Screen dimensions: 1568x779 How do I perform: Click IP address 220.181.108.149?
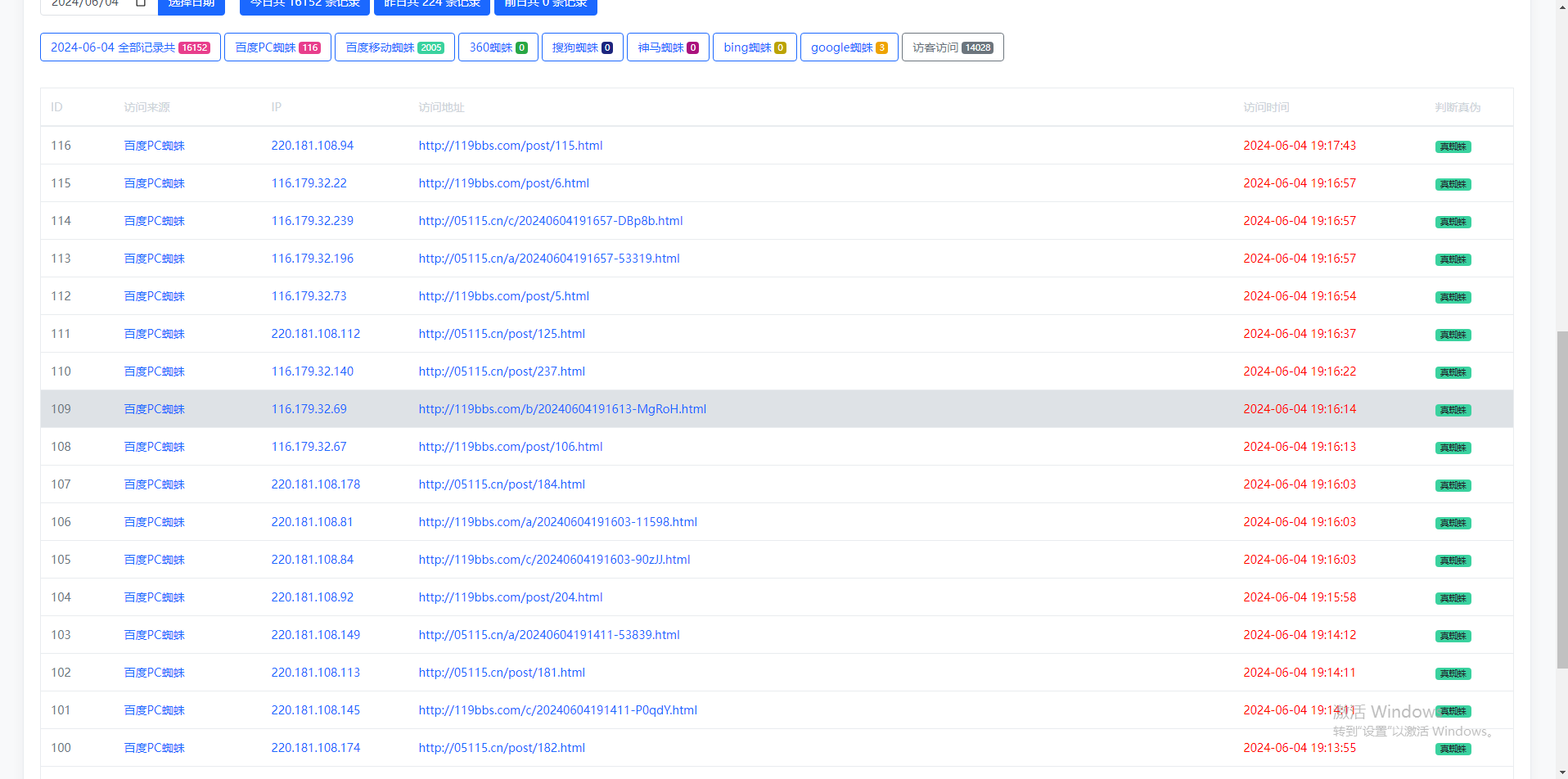[316, 635]
